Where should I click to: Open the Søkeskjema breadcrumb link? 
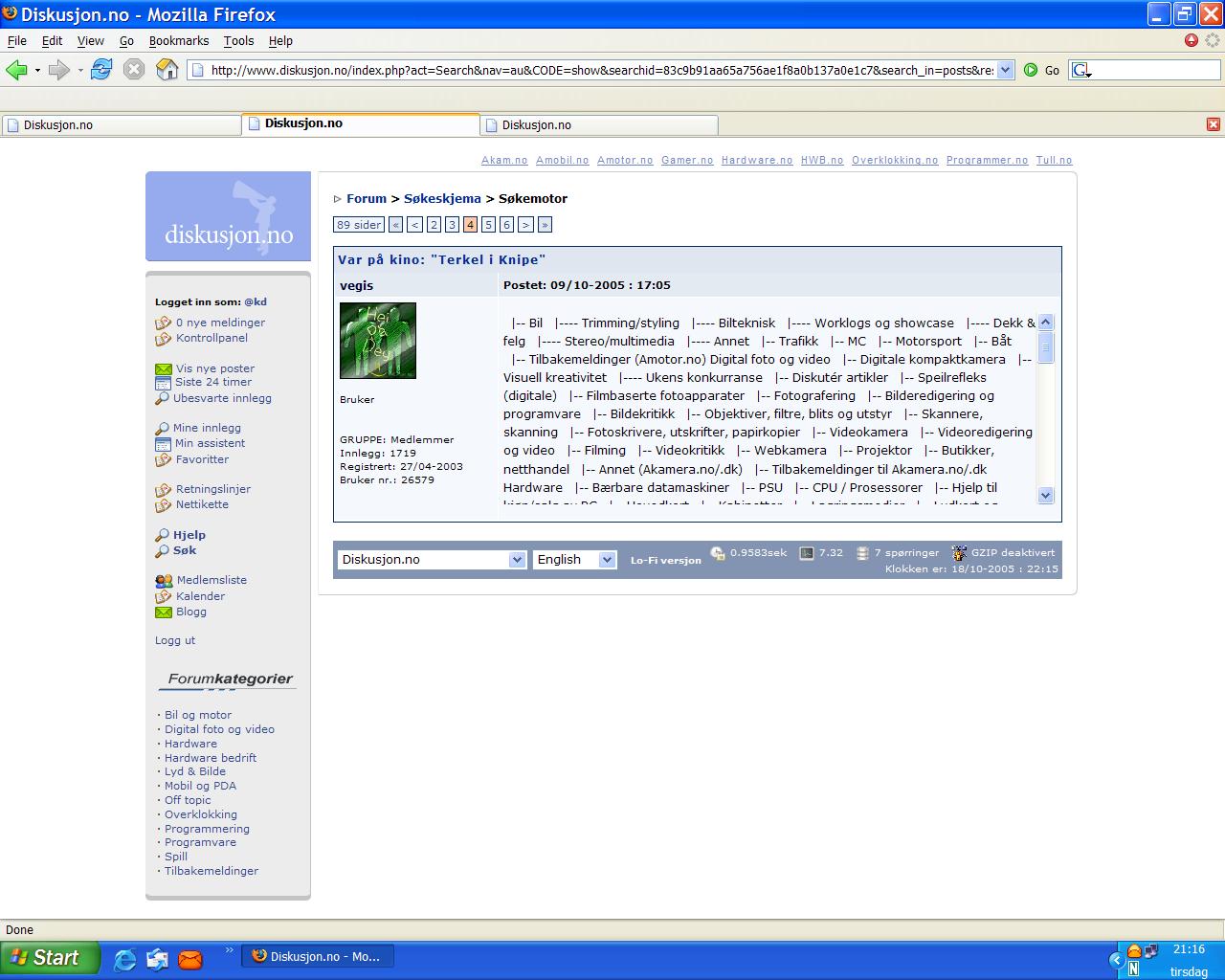pyautogui.click(x=442, y=199)
